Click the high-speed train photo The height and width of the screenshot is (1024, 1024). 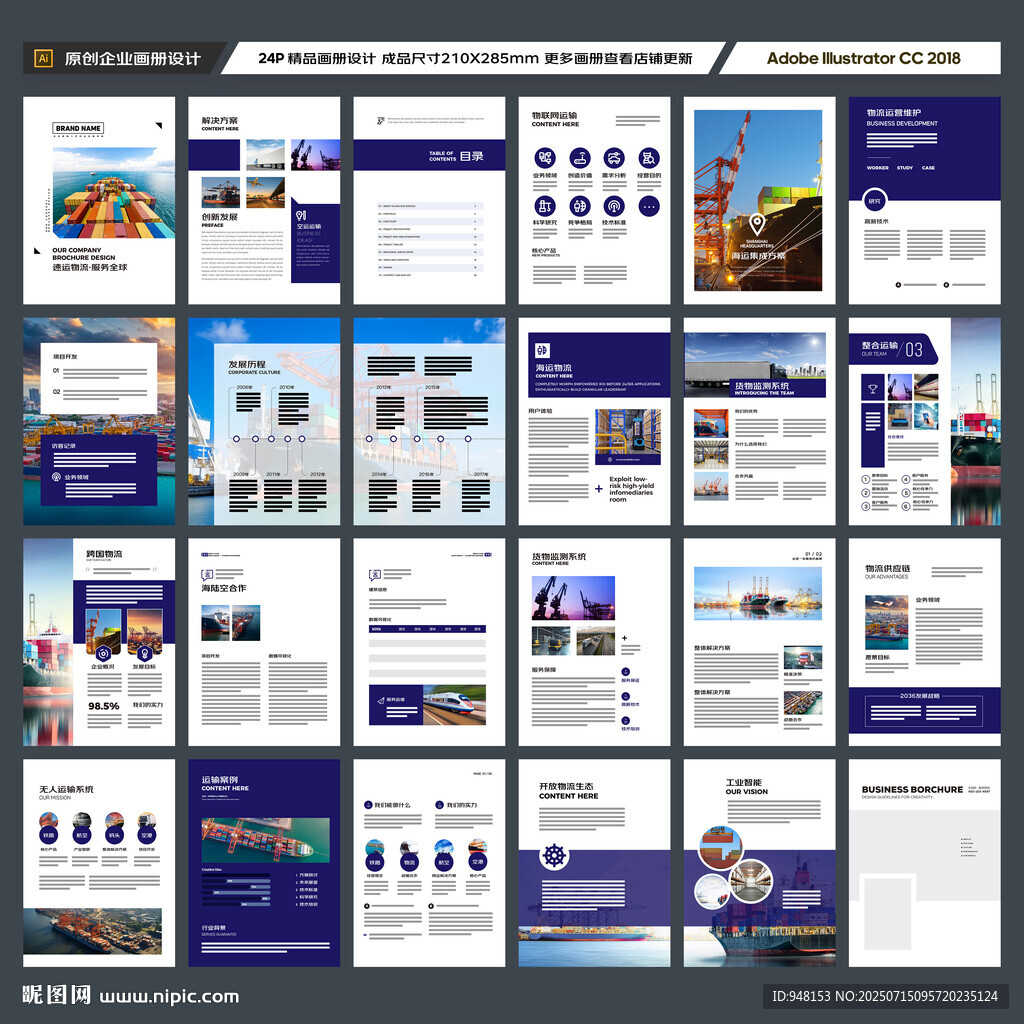click(455, 705)
